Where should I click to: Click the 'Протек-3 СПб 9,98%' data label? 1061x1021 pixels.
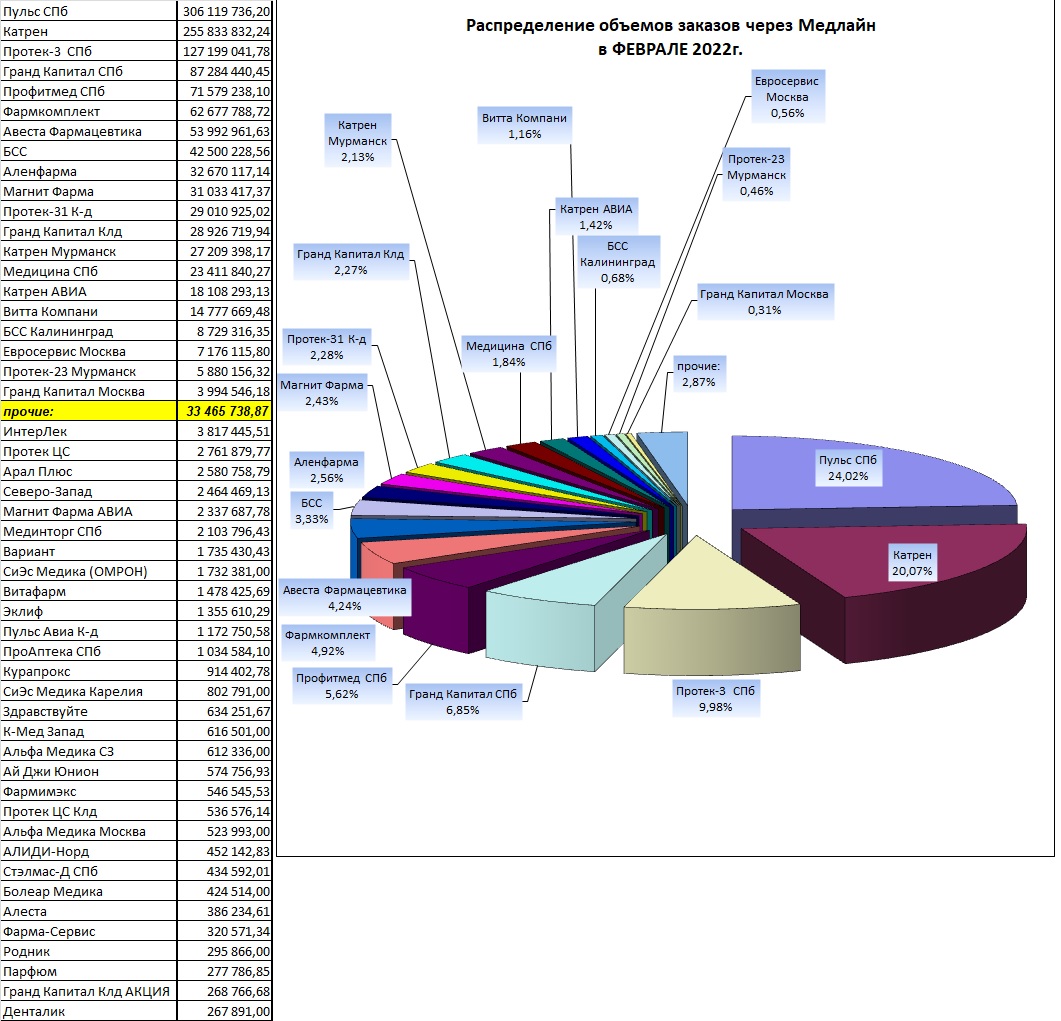tap(715, 699)
